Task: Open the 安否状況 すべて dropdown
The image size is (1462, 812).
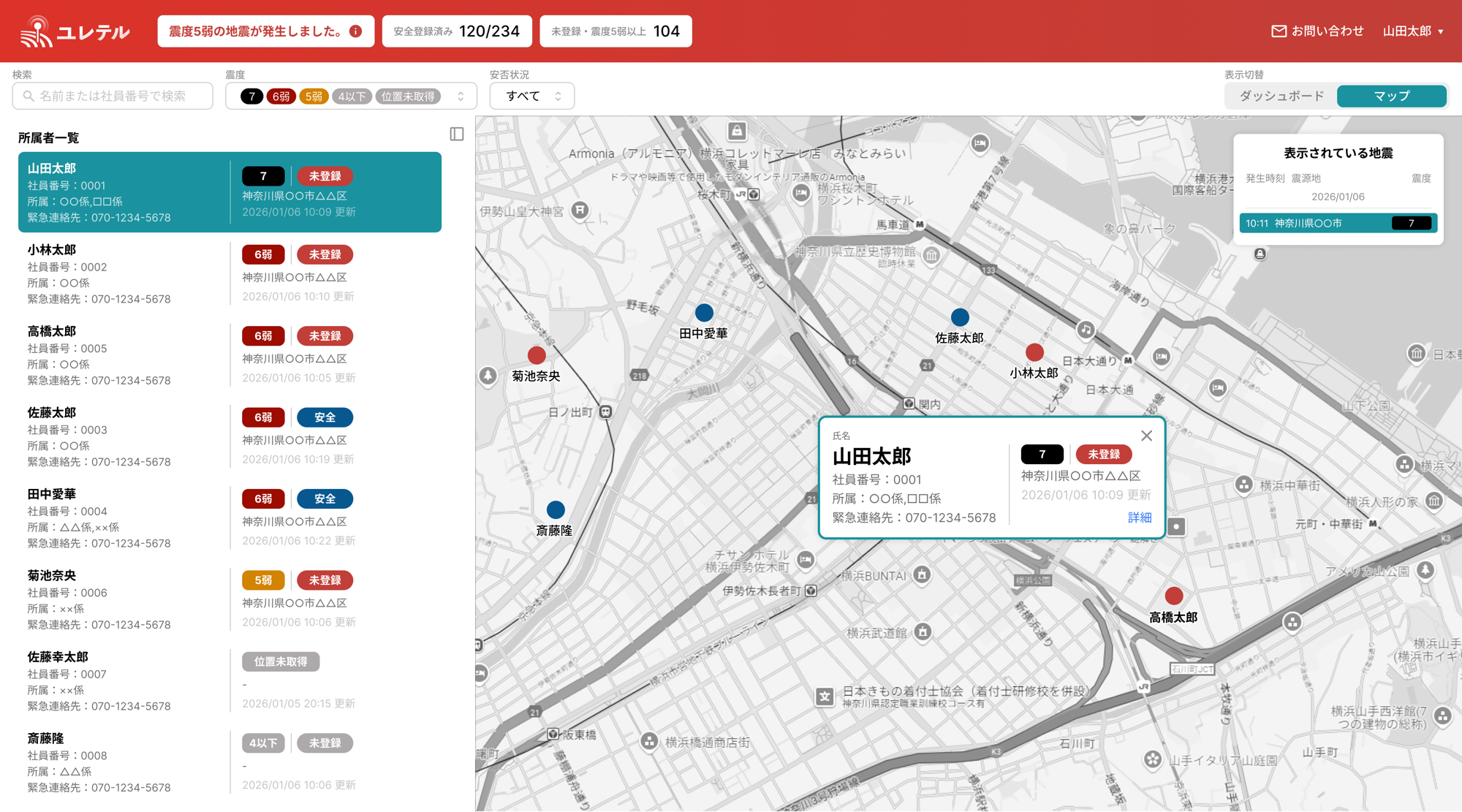Action: (x=532, y=96)
